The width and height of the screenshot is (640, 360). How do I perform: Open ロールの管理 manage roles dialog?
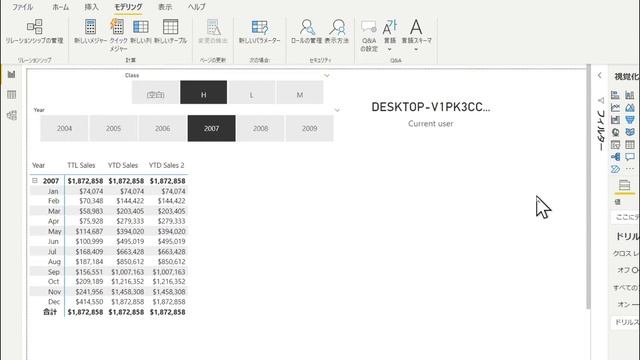click(307, 31)
